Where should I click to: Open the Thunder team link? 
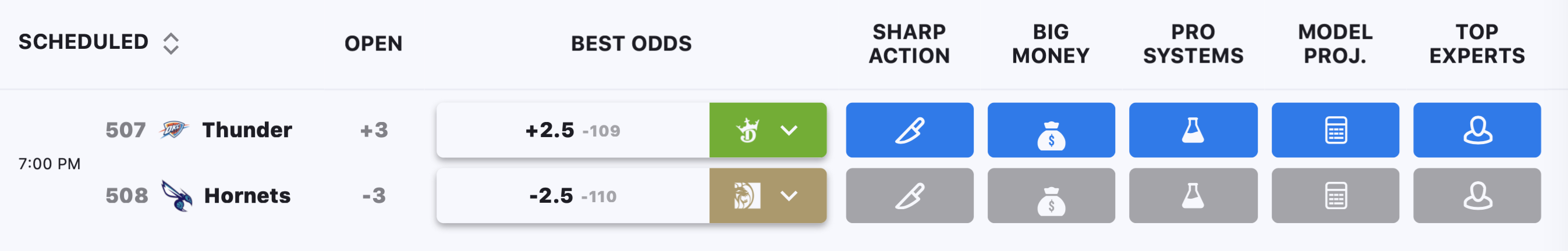pos(247,130)
